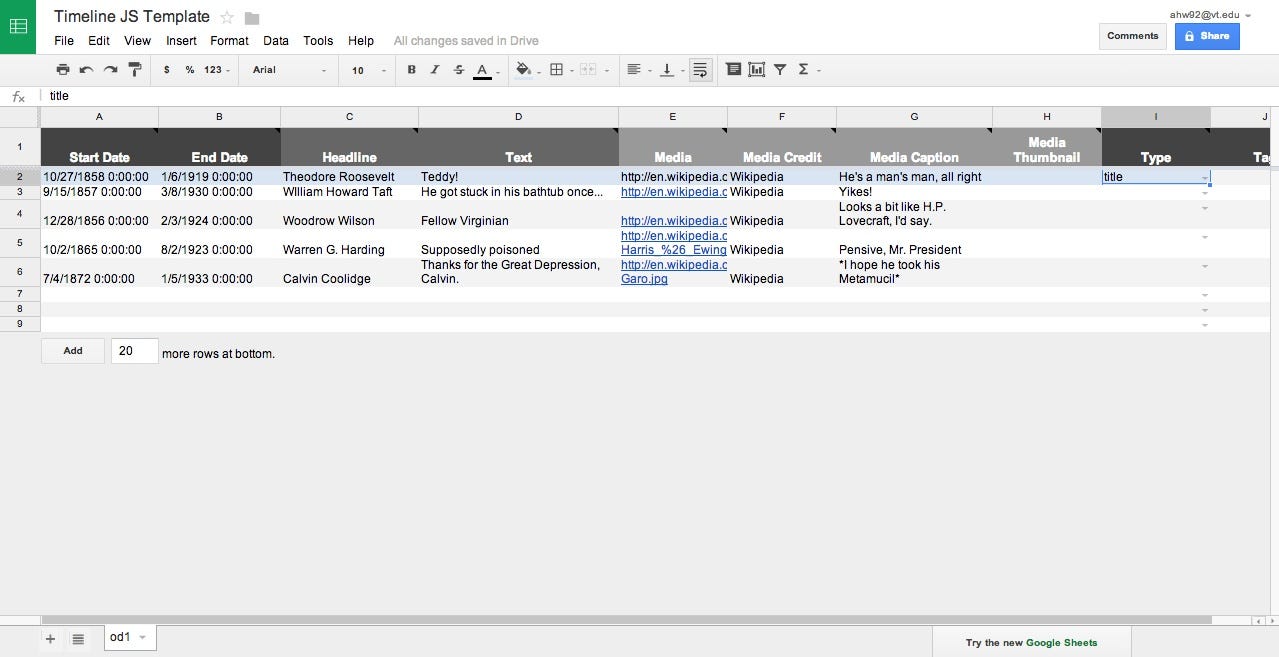Click the Filter icon in toolbar
The image size is (1279, 657).
click(x=781, y=69)
